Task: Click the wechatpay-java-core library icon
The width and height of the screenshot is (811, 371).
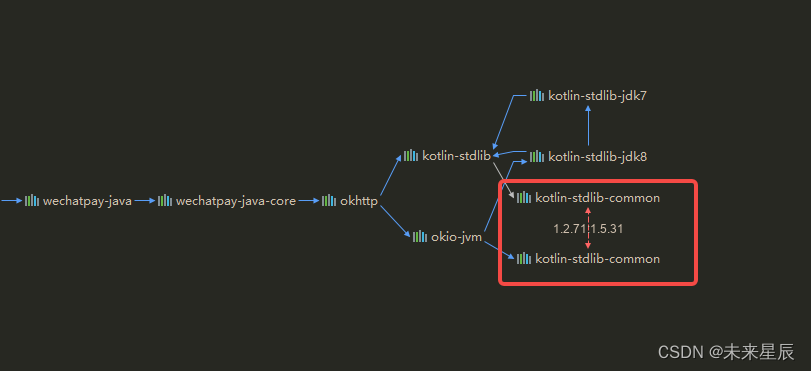Action: tap(165, 201)
